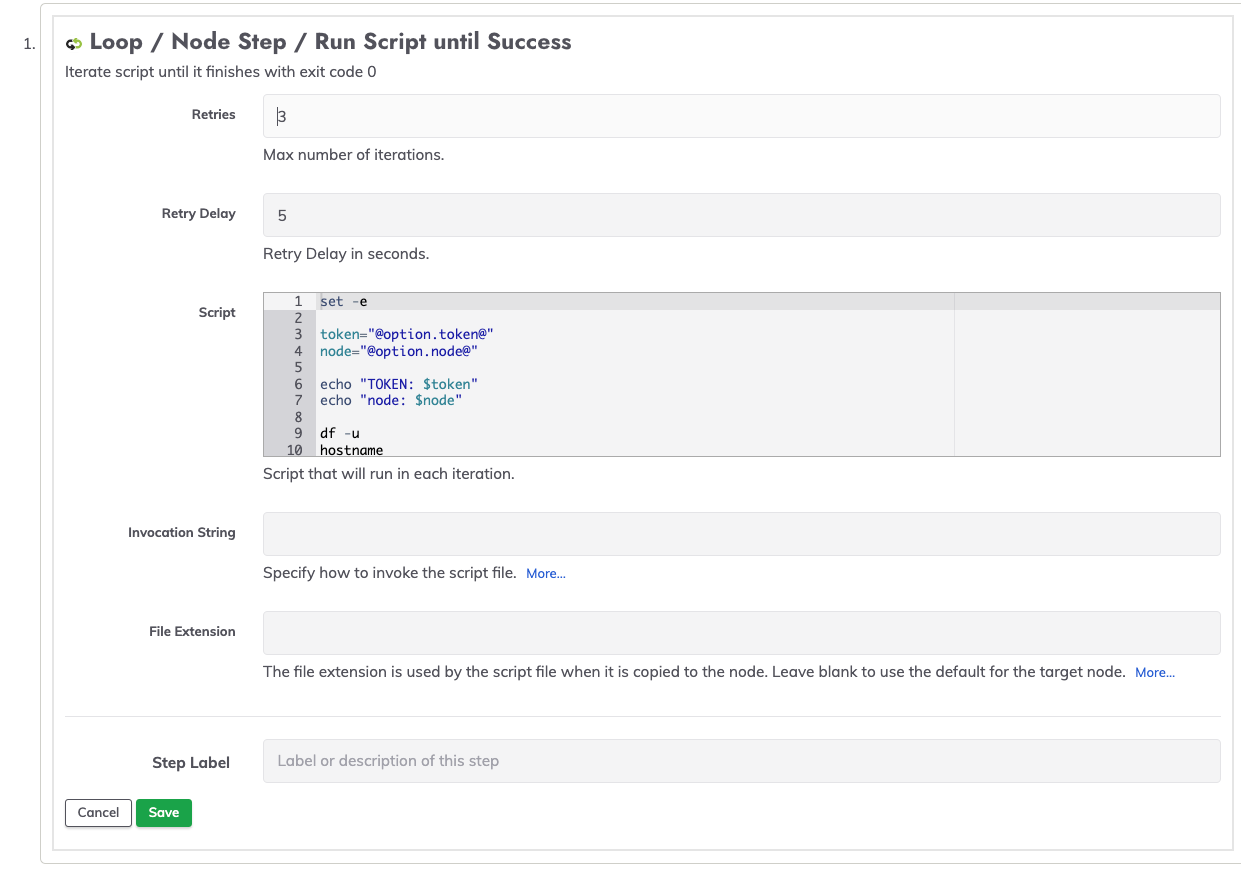Open More link for Invocation String help

[546, 574]
